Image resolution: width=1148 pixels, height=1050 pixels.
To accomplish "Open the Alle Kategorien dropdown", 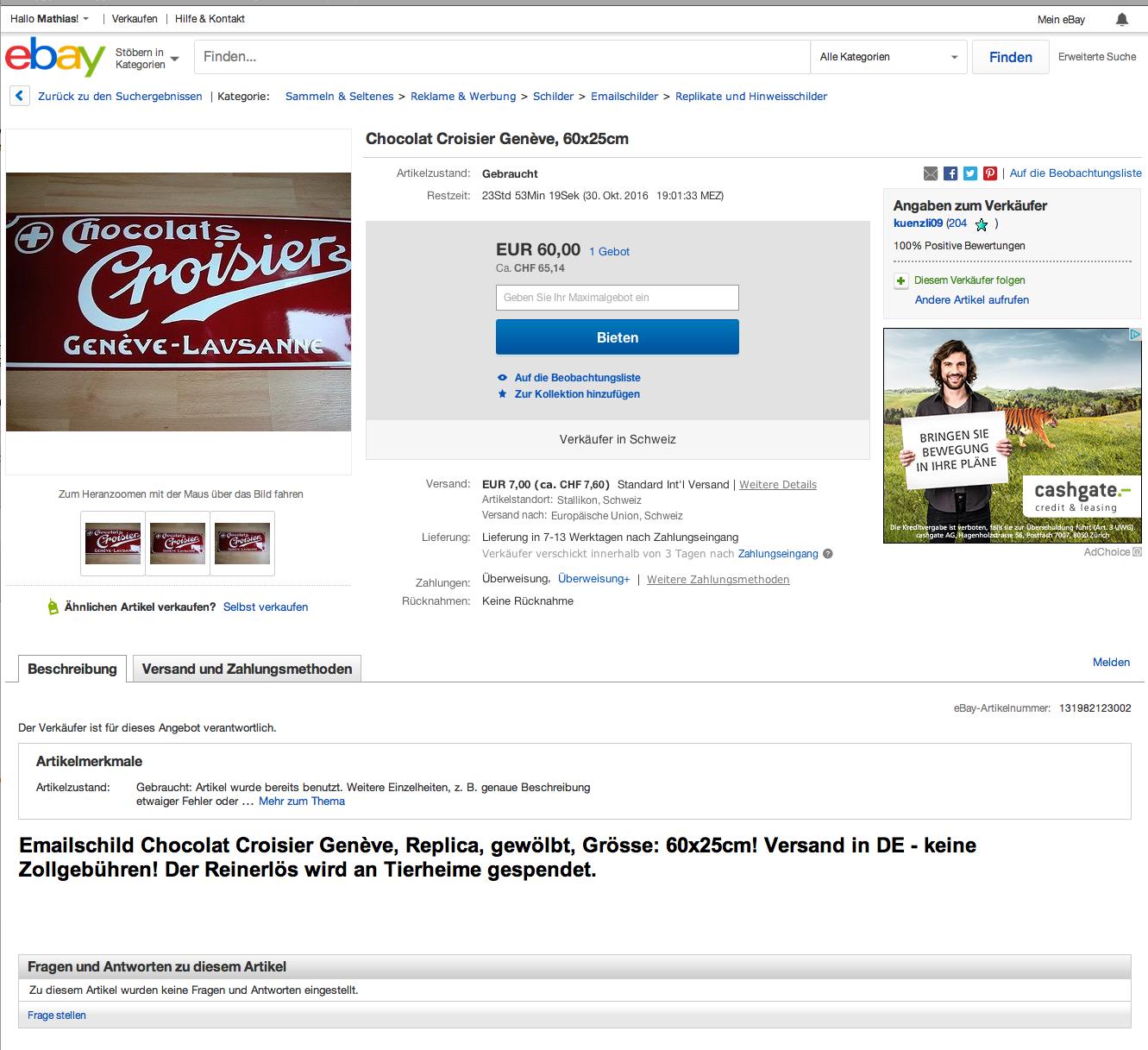I will click(888, 57).
